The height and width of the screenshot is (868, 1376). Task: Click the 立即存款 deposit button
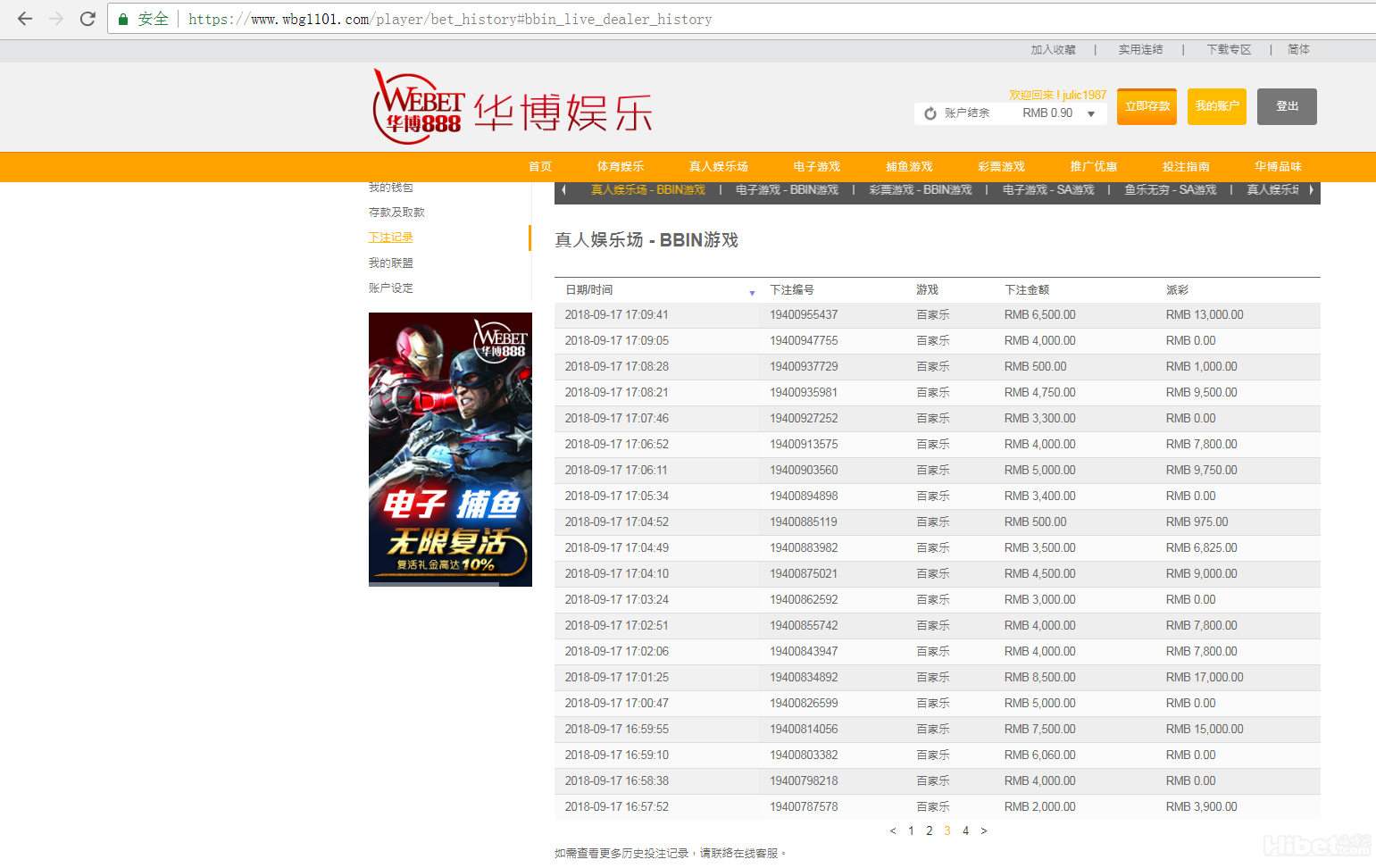click(x=1147, y=106)
